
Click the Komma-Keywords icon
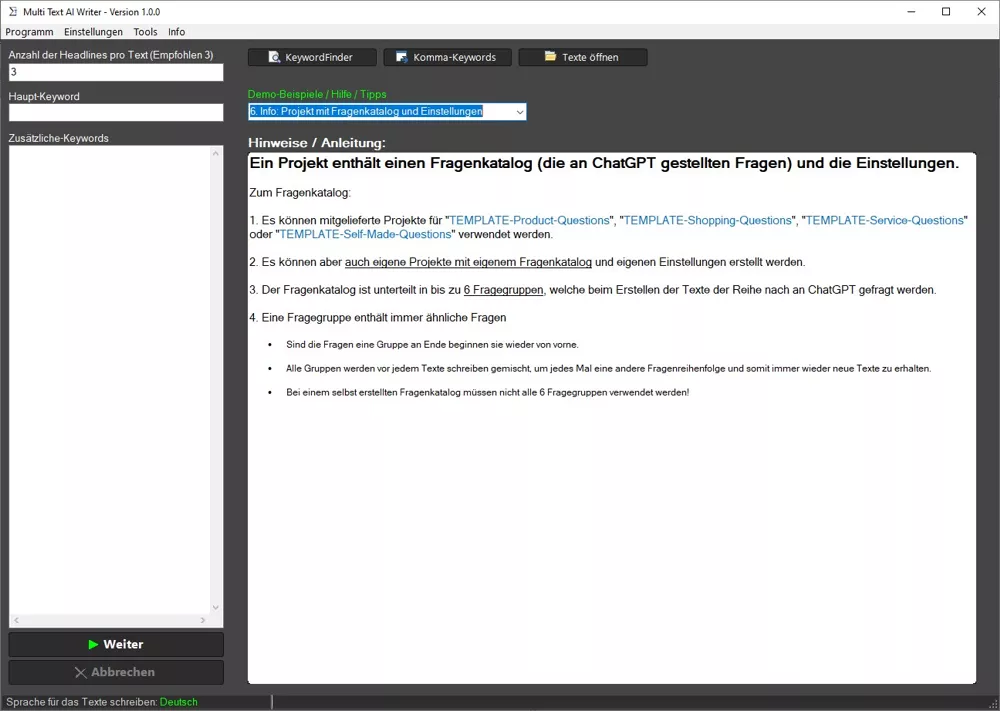tap(402, 57)
